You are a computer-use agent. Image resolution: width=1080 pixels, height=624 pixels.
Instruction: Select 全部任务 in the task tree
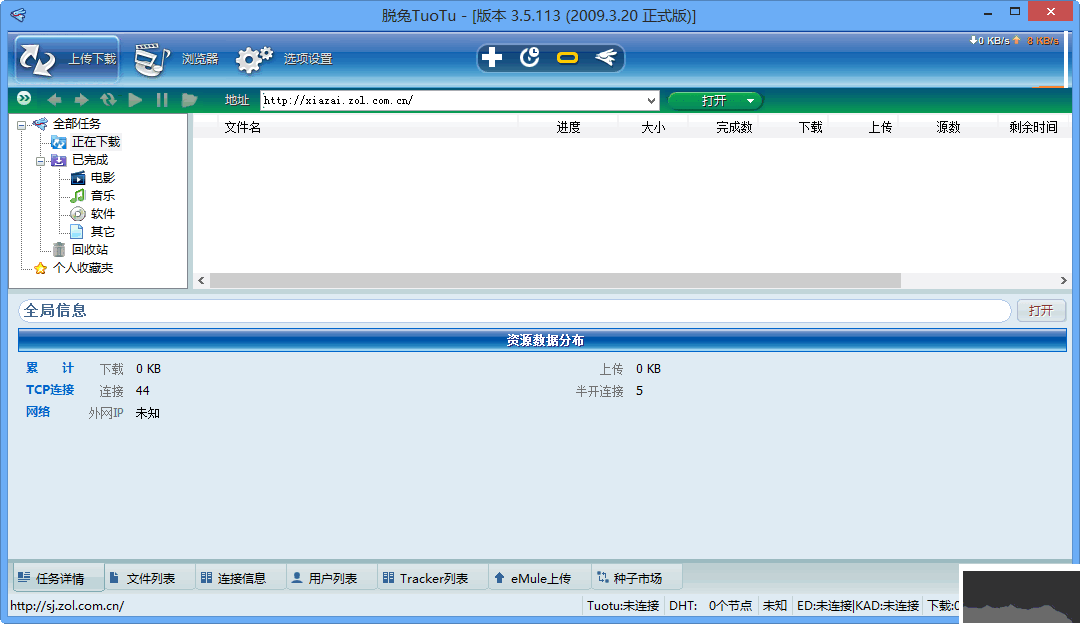point(76,124)
